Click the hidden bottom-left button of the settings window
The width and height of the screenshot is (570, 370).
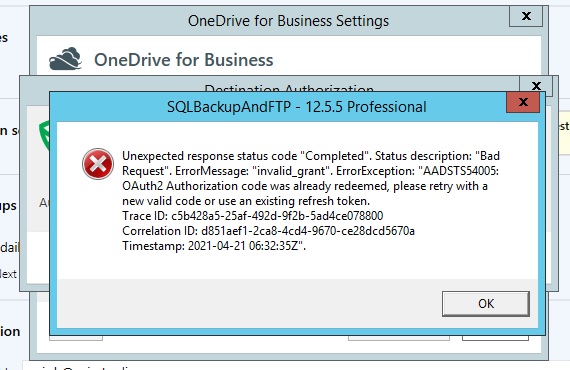(x=76, y=338)
